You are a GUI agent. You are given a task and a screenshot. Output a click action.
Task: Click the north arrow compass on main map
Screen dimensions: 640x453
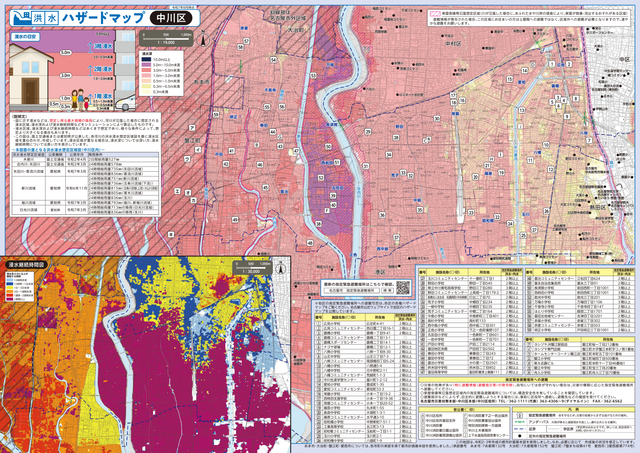tap(203, 39)
